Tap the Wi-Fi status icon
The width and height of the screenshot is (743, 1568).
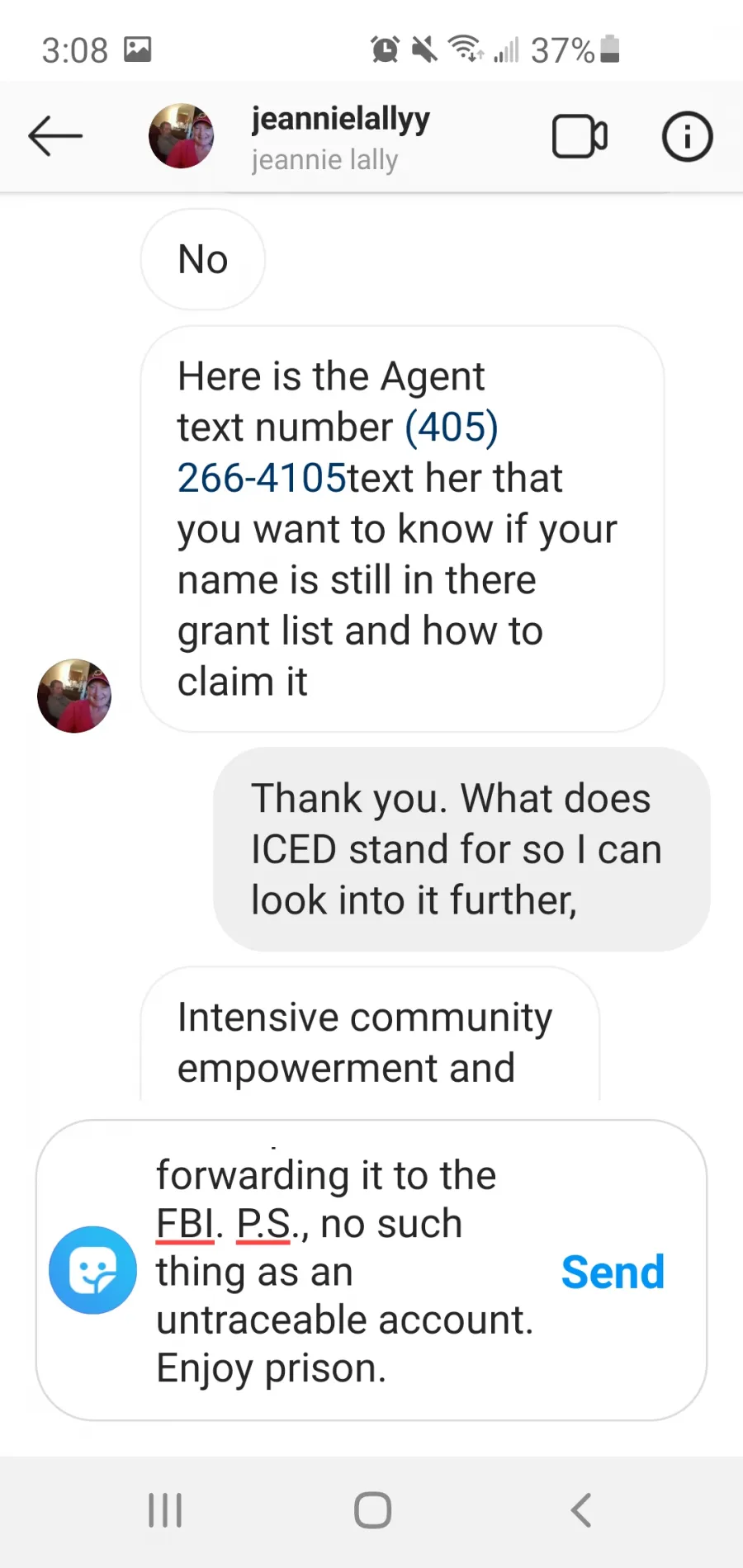466,50
